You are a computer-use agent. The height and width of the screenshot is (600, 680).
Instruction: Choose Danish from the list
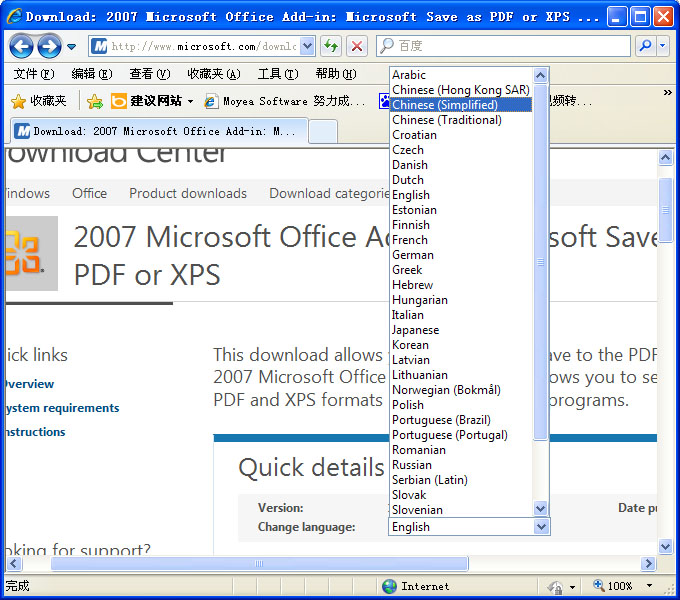(461, 165)
